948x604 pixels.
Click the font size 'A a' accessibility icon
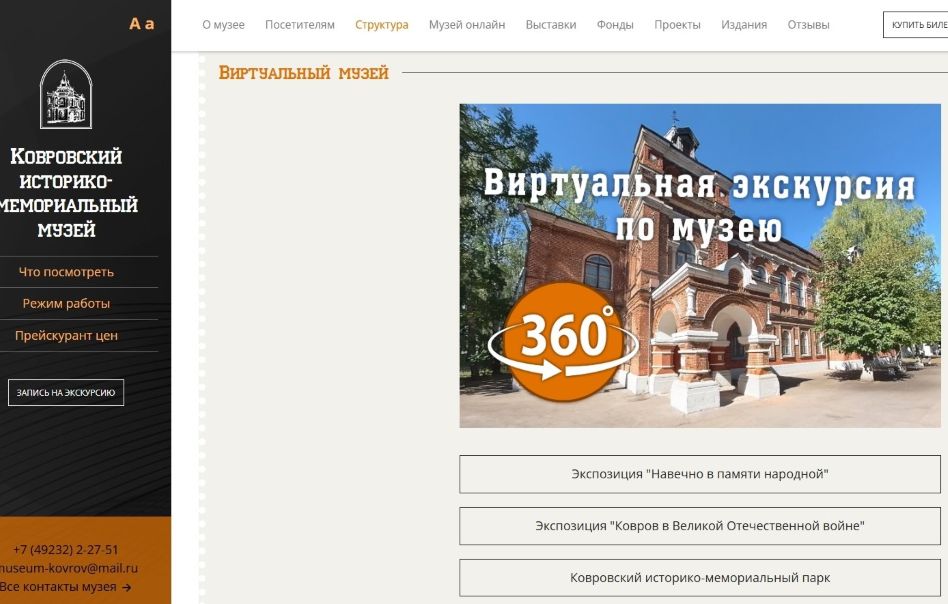(x=141, y=24)
